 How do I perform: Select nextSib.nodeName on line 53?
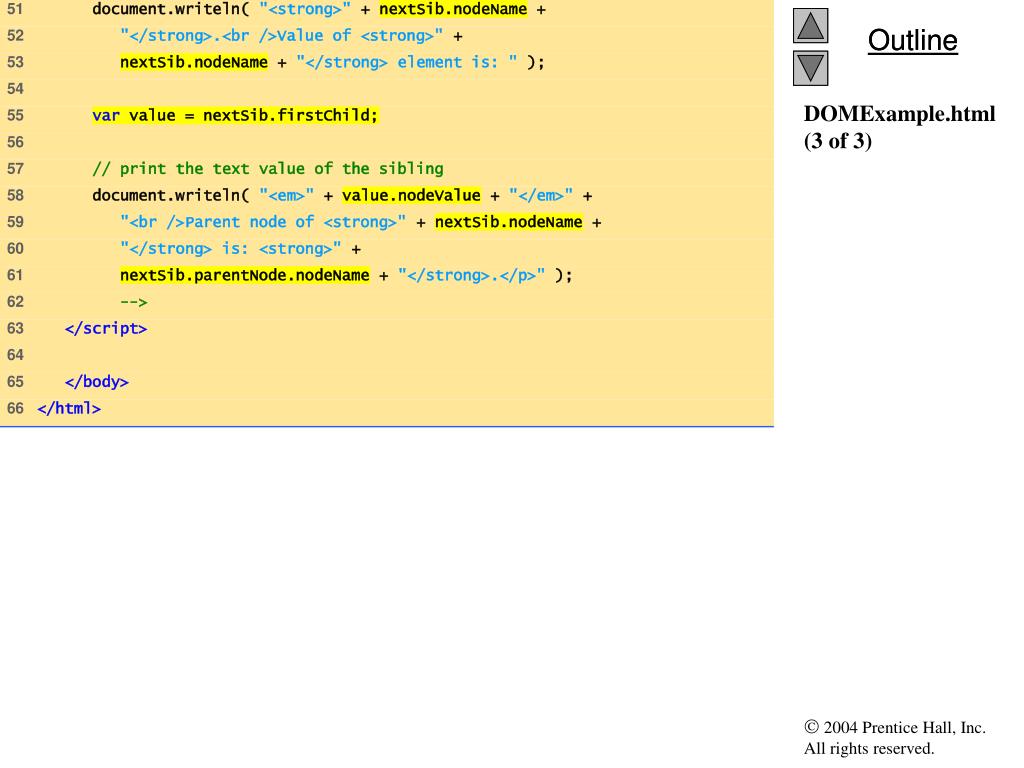point(194,62)
